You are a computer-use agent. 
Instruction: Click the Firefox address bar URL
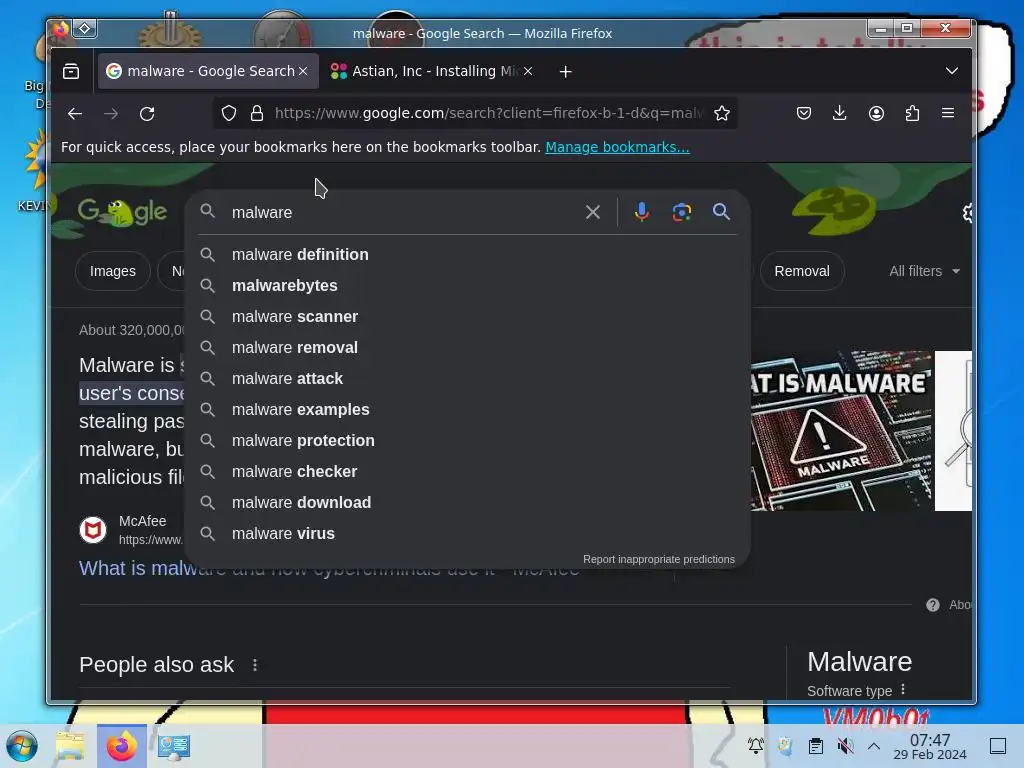pos(488,114)
